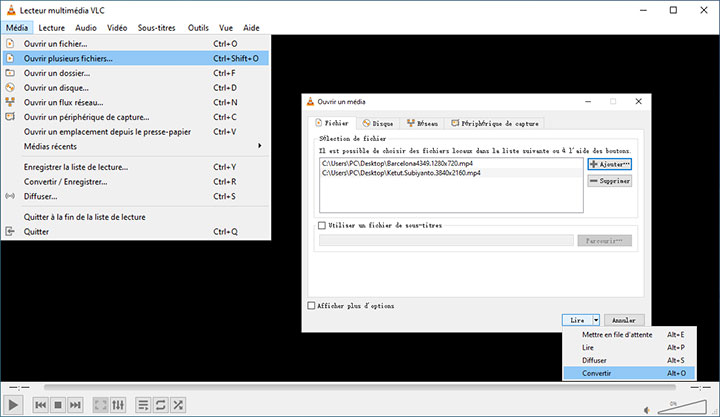720x417 pixels.
Task: Click the VLC cone icon in title bar
Action: pos(11,10)
